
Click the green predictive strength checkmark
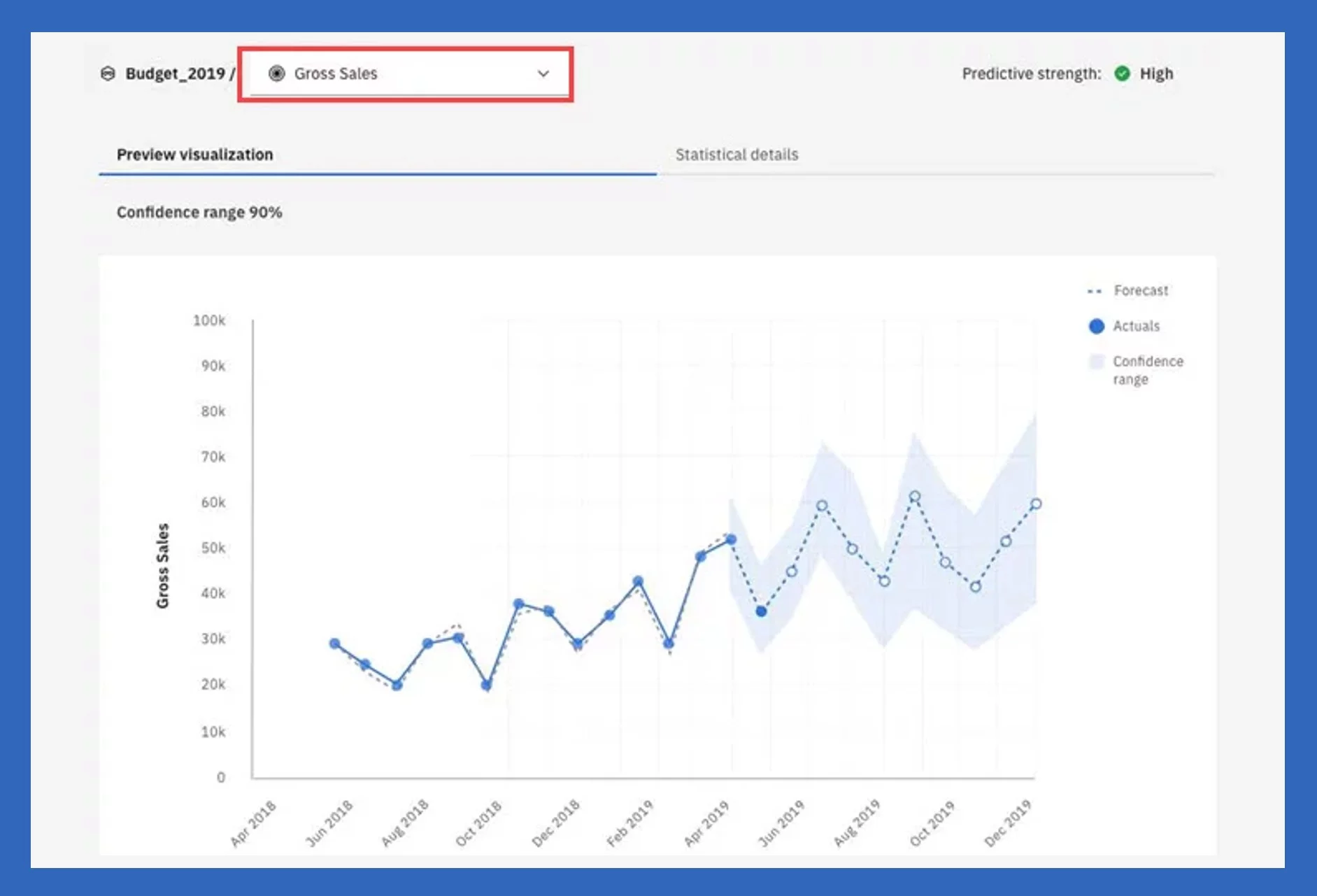click(x=1122, y=73)
